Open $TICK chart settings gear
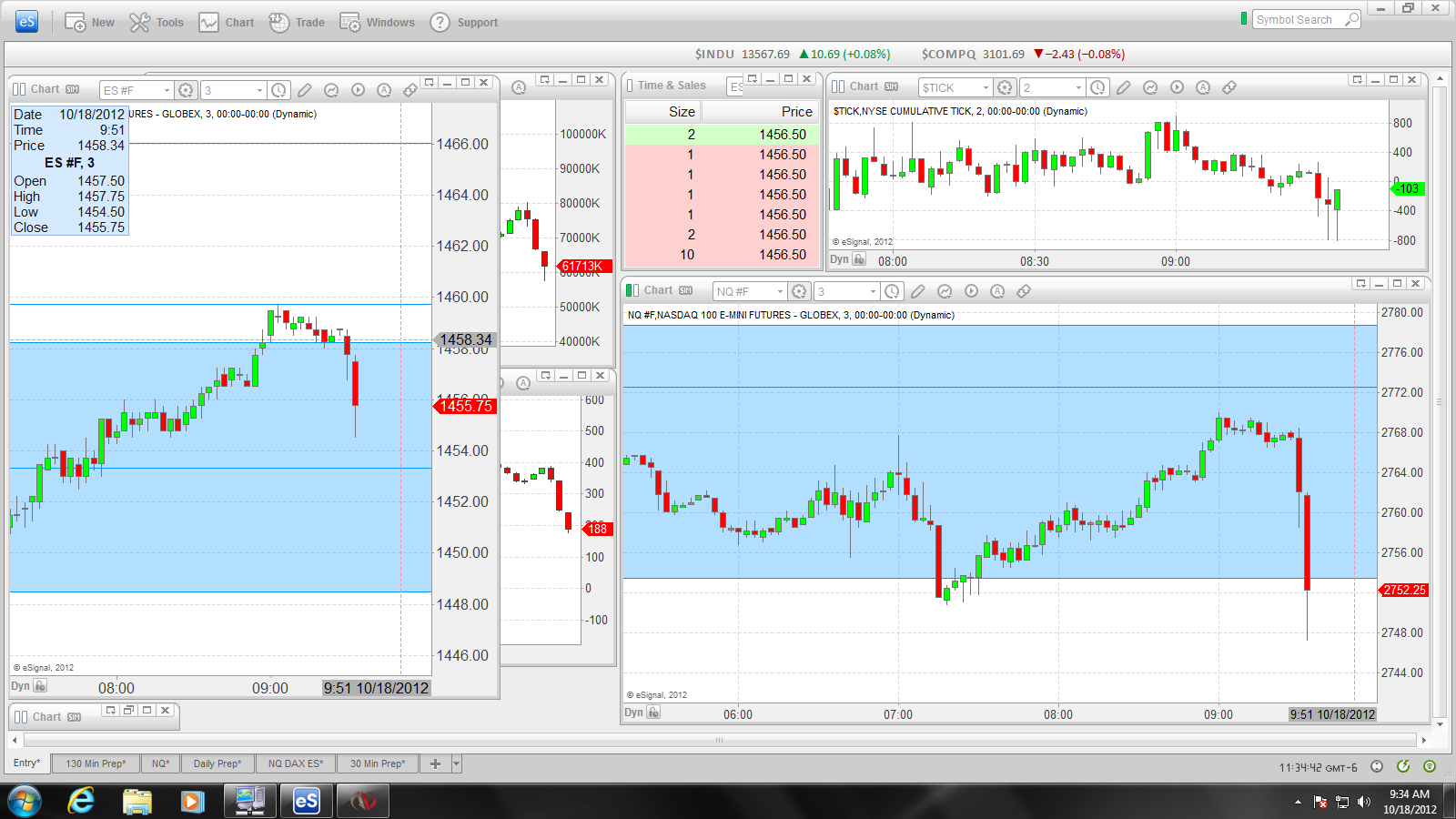The width and height of the screenshot is (1456, 819). pos(1005,87)
